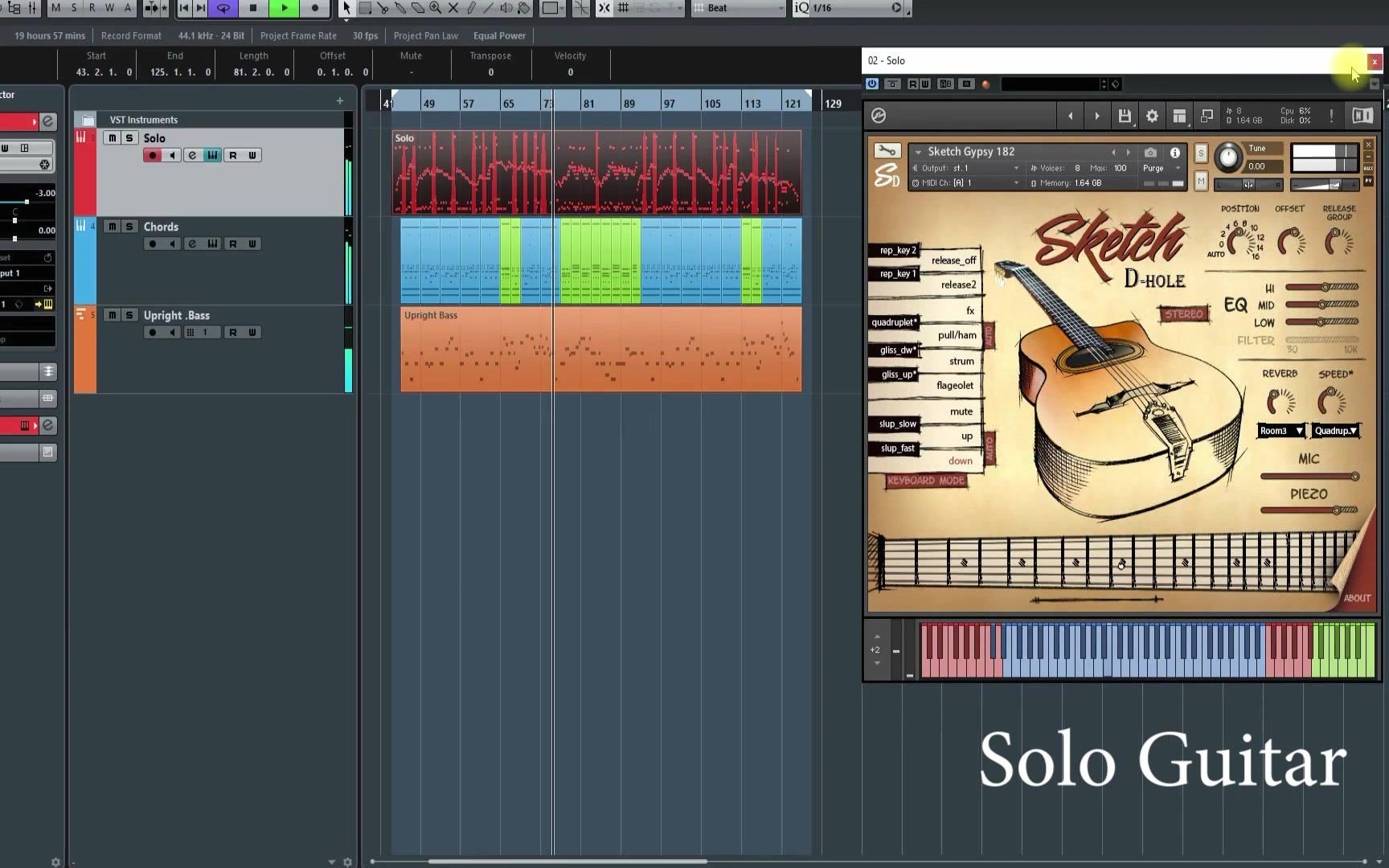The image size is (1389, 868).
Task: Click KEYBOARD MODE button
Action: coord(926,481)
